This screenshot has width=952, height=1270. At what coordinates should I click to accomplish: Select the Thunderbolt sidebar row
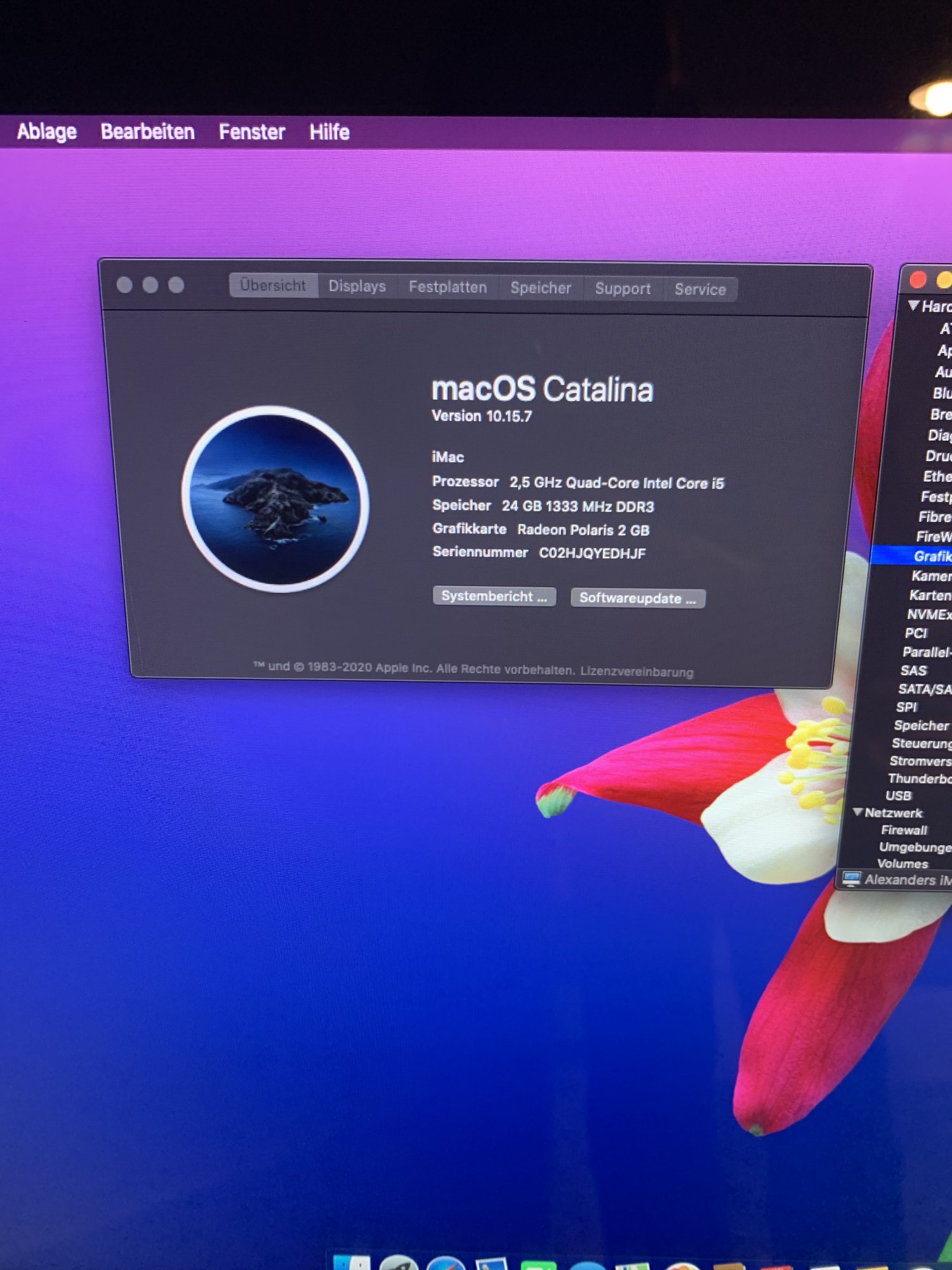[x=919, y=779]
